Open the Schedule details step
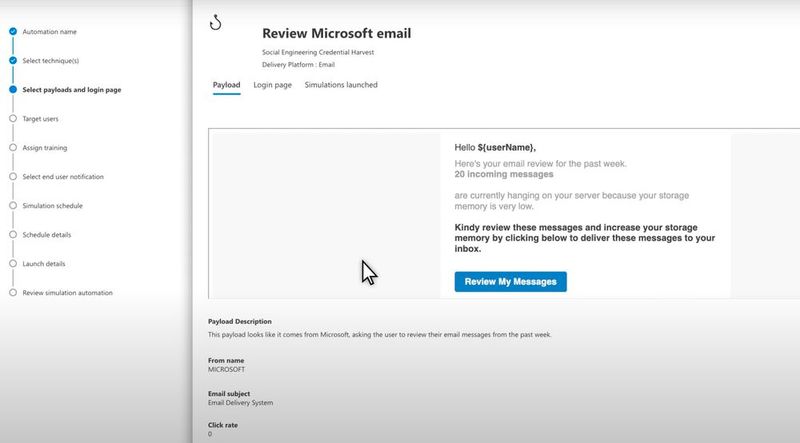The image size is (800, 443). [47, 235]
